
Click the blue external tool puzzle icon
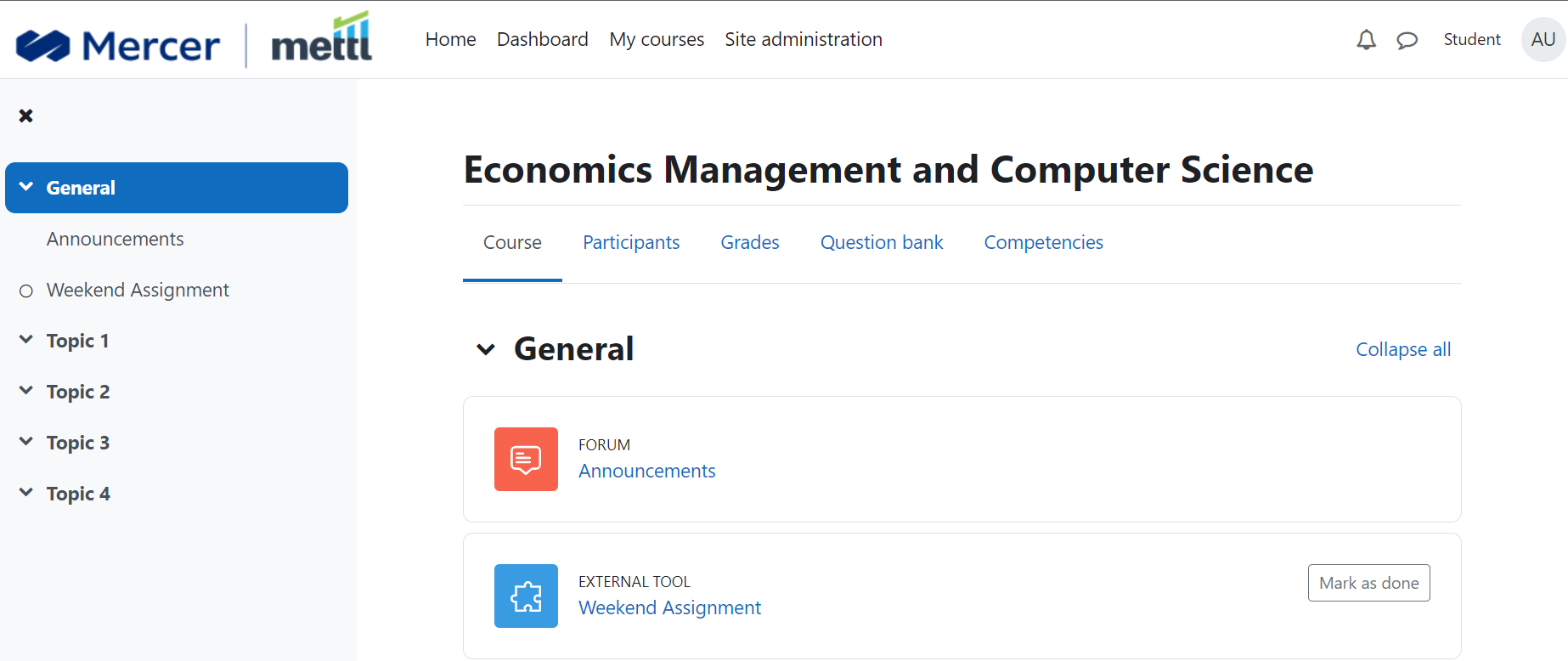click(526, 596)
